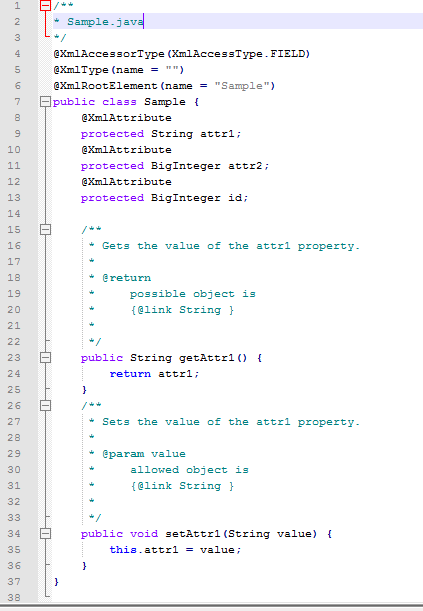Click the comment "Sets the value of the attr1 property."
The image size is (423, 611).
[x=231, y=422]
